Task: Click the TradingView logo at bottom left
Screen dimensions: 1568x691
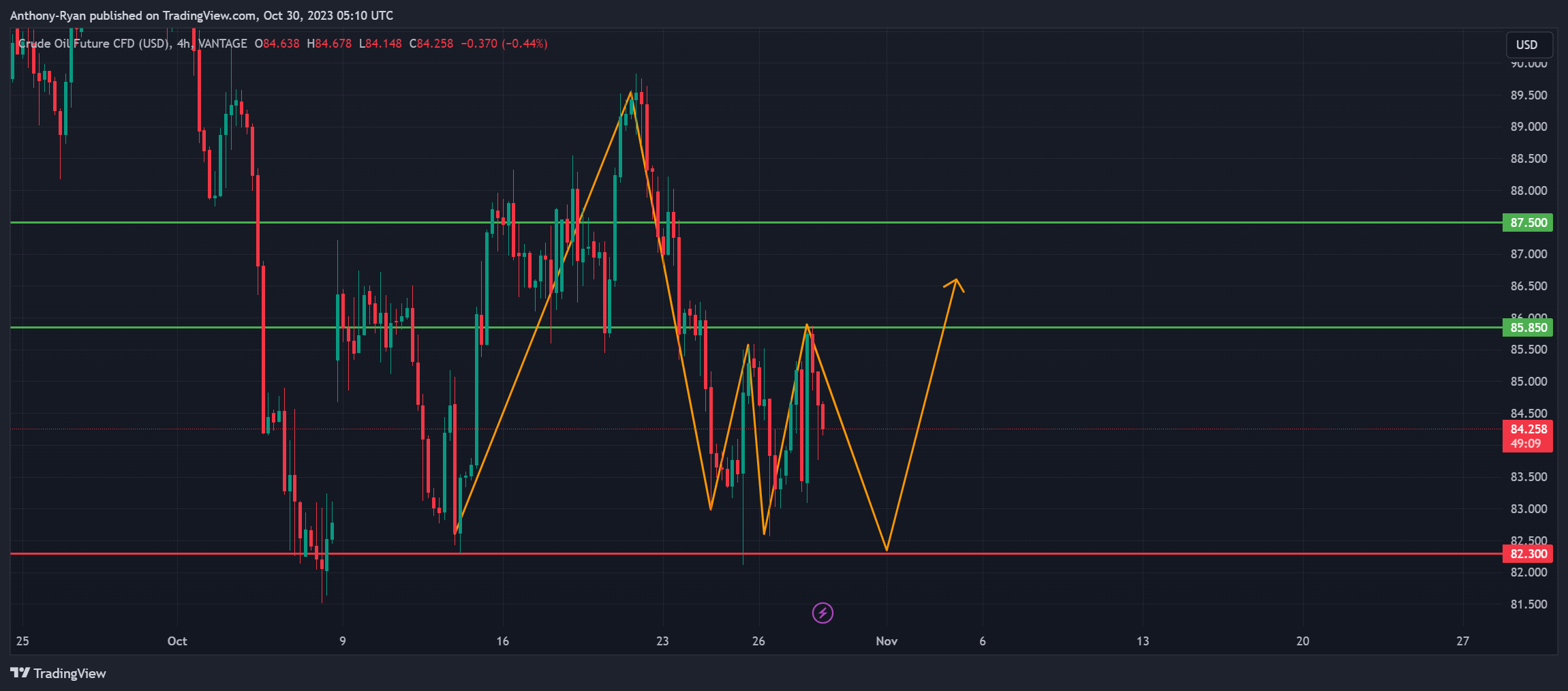Action: tap(59, 673)
